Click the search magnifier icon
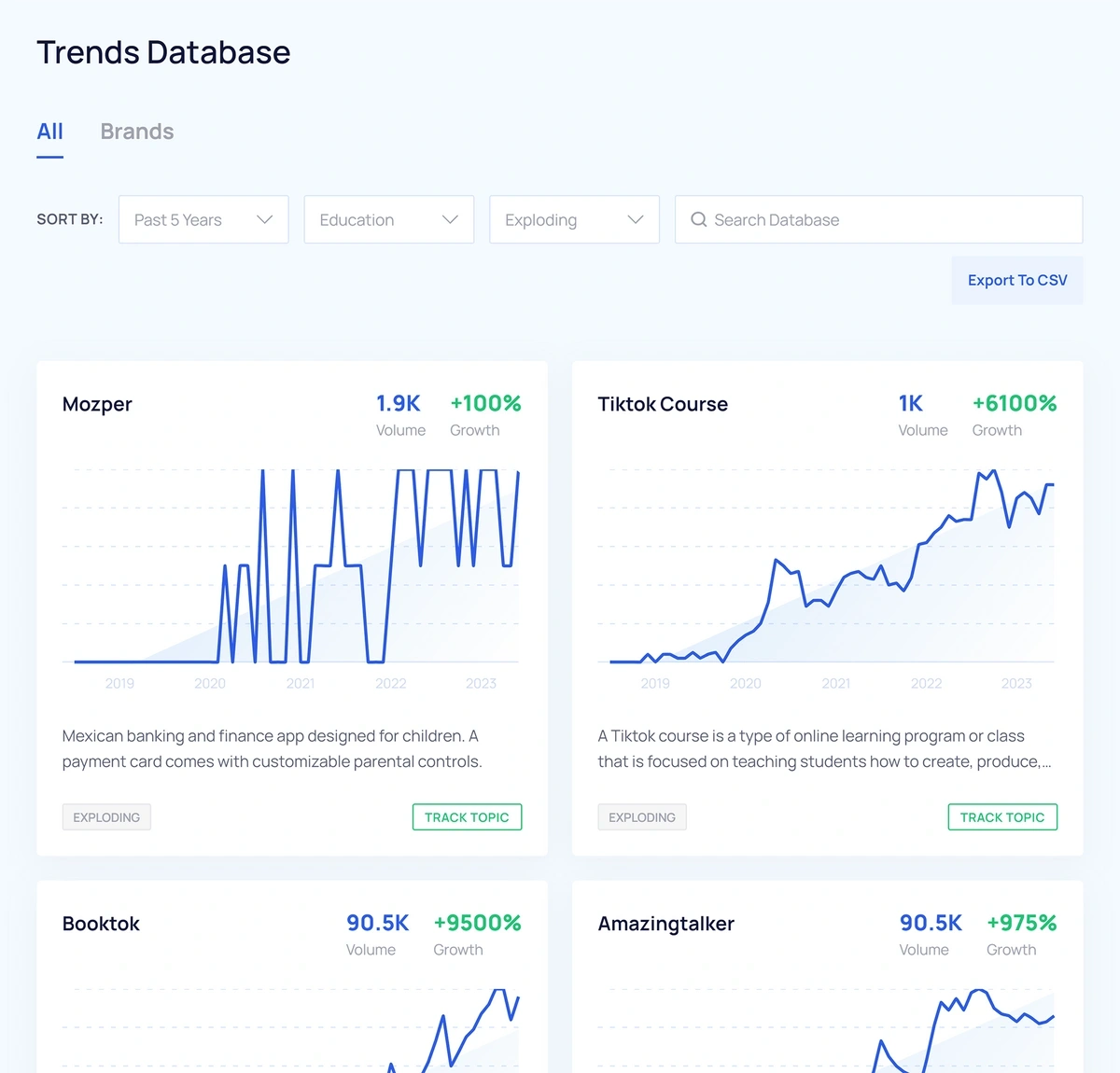Viewport: 1120px width, 1073px height. (698, 219)
